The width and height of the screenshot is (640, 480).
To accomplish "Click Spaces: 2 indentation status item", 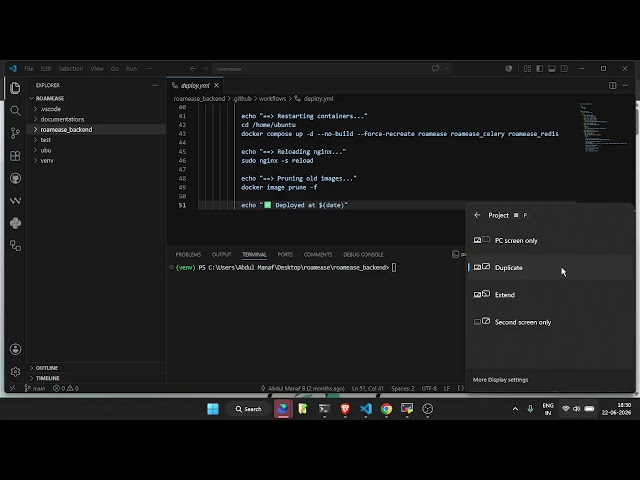I will pos(402,388).
